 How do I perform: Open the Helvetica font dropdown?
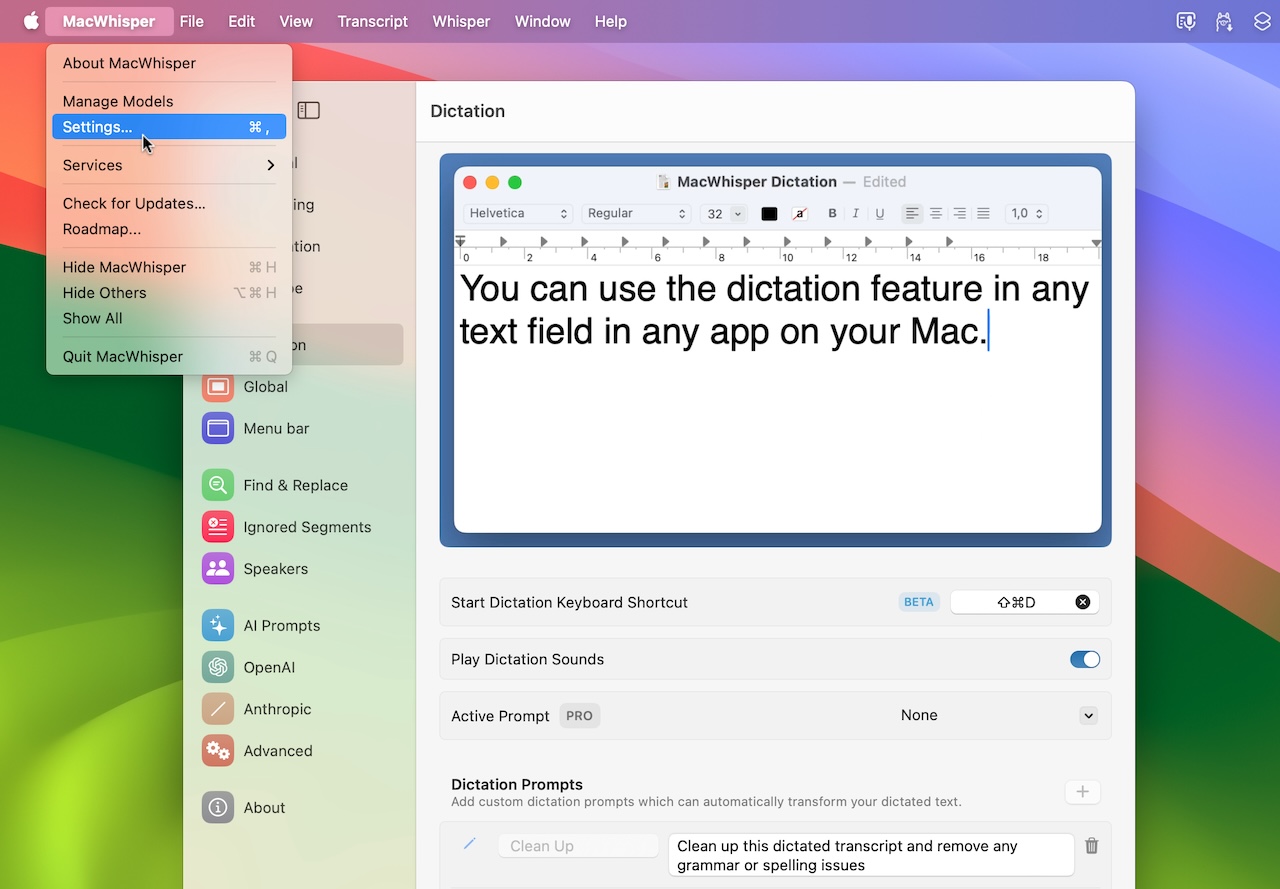tap(518, 214)
